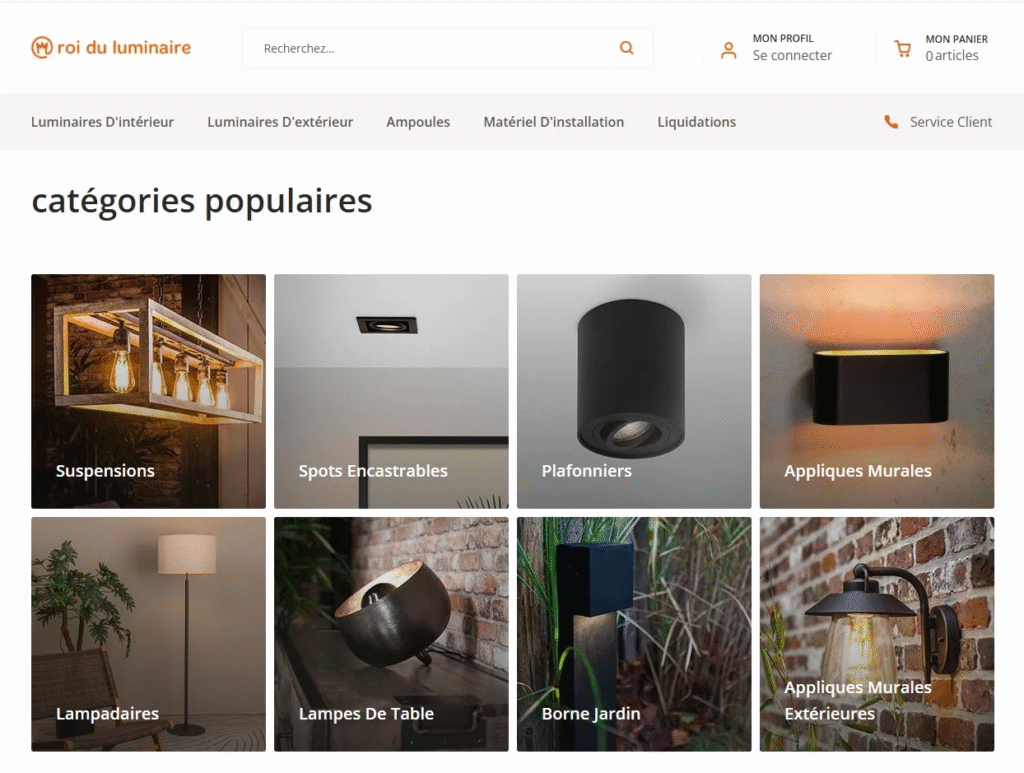Open the shopping cart icon
Screen dimensions: 1024x773
tap(903, 49)
